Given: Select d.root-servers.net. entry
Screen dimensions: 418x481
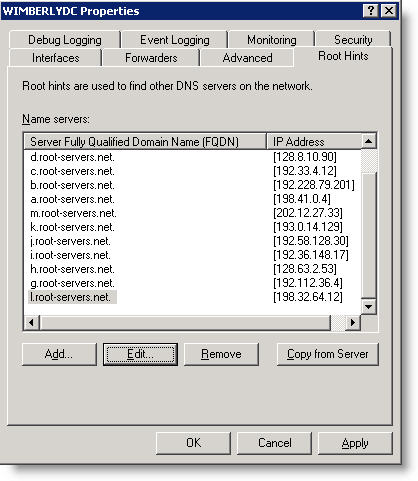Looking at the screenshot, I should (x=72, y=157).
